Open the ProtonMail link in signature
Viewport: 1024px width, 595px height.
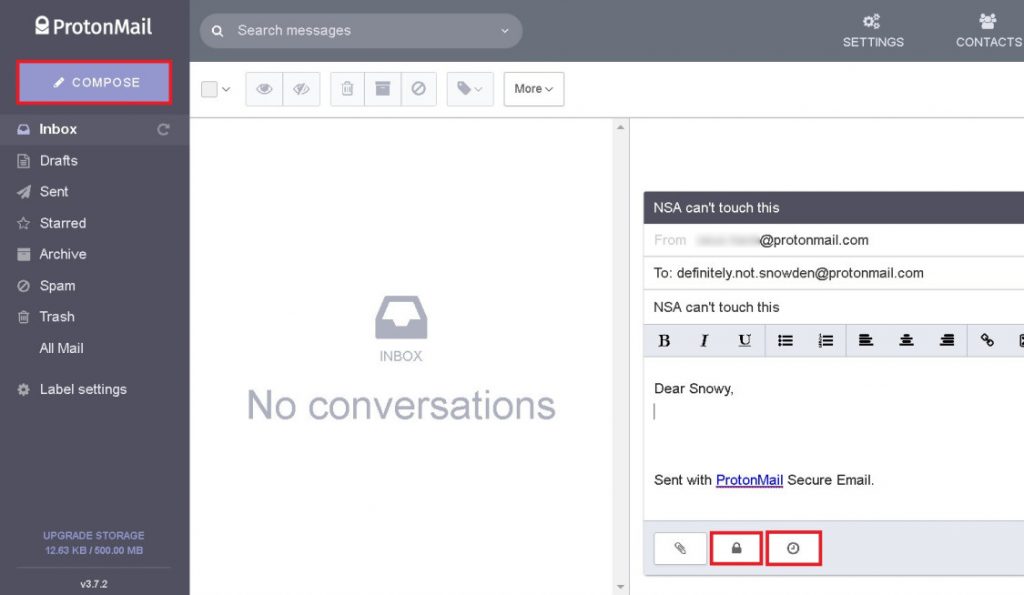click(749, 480)
